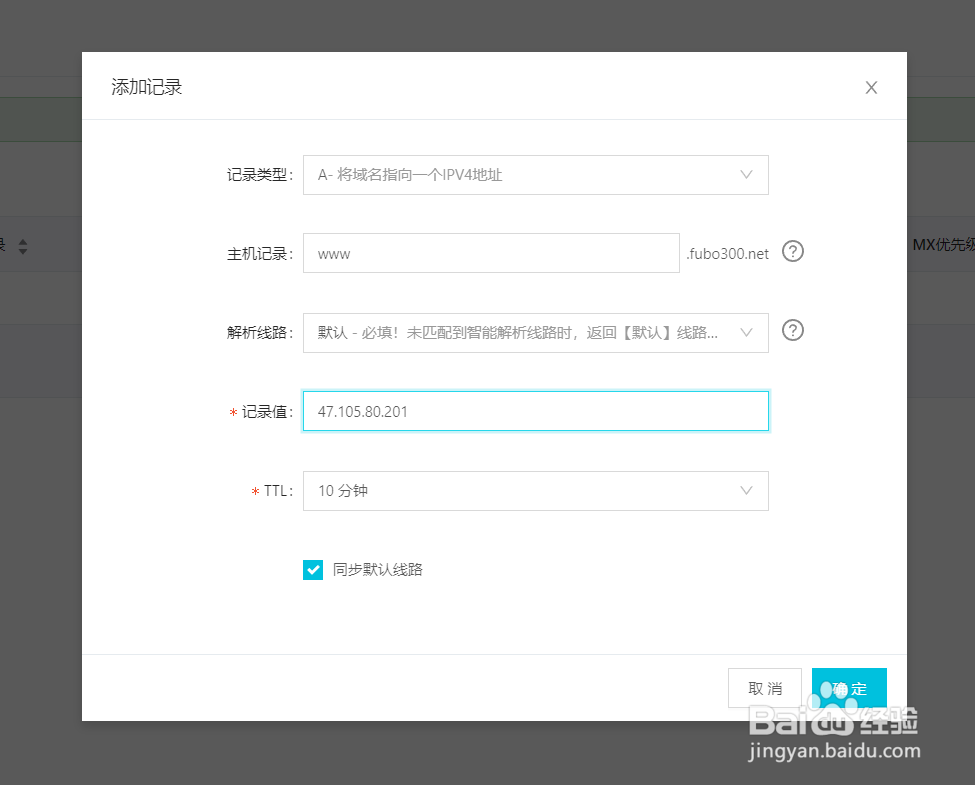Click the chevron icon on 记录类型 selector
This screenshot has width=975, height=785.
[746, 174]
